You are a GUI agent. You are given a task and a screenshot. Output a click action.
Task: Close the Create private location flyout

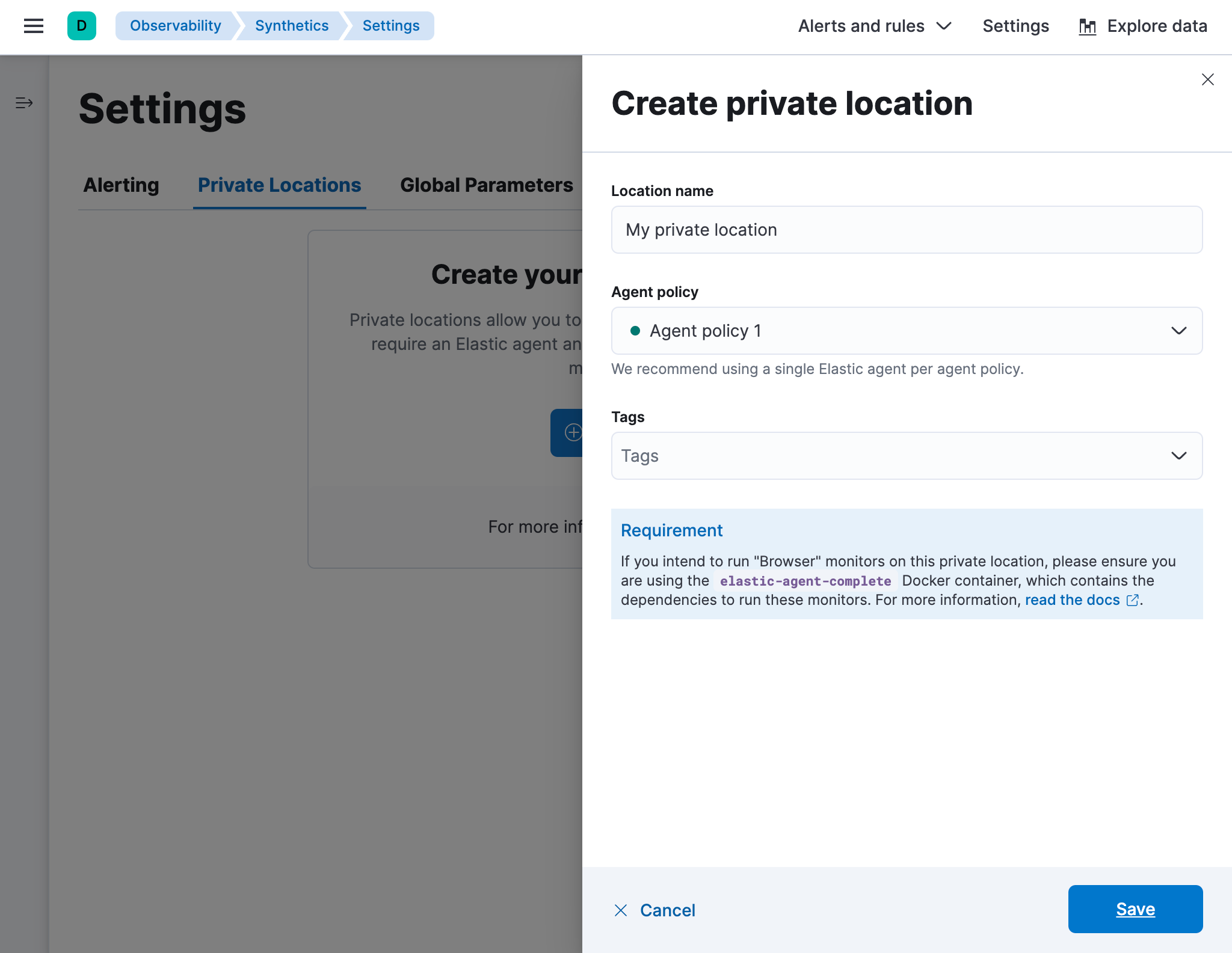[1207, 79]
